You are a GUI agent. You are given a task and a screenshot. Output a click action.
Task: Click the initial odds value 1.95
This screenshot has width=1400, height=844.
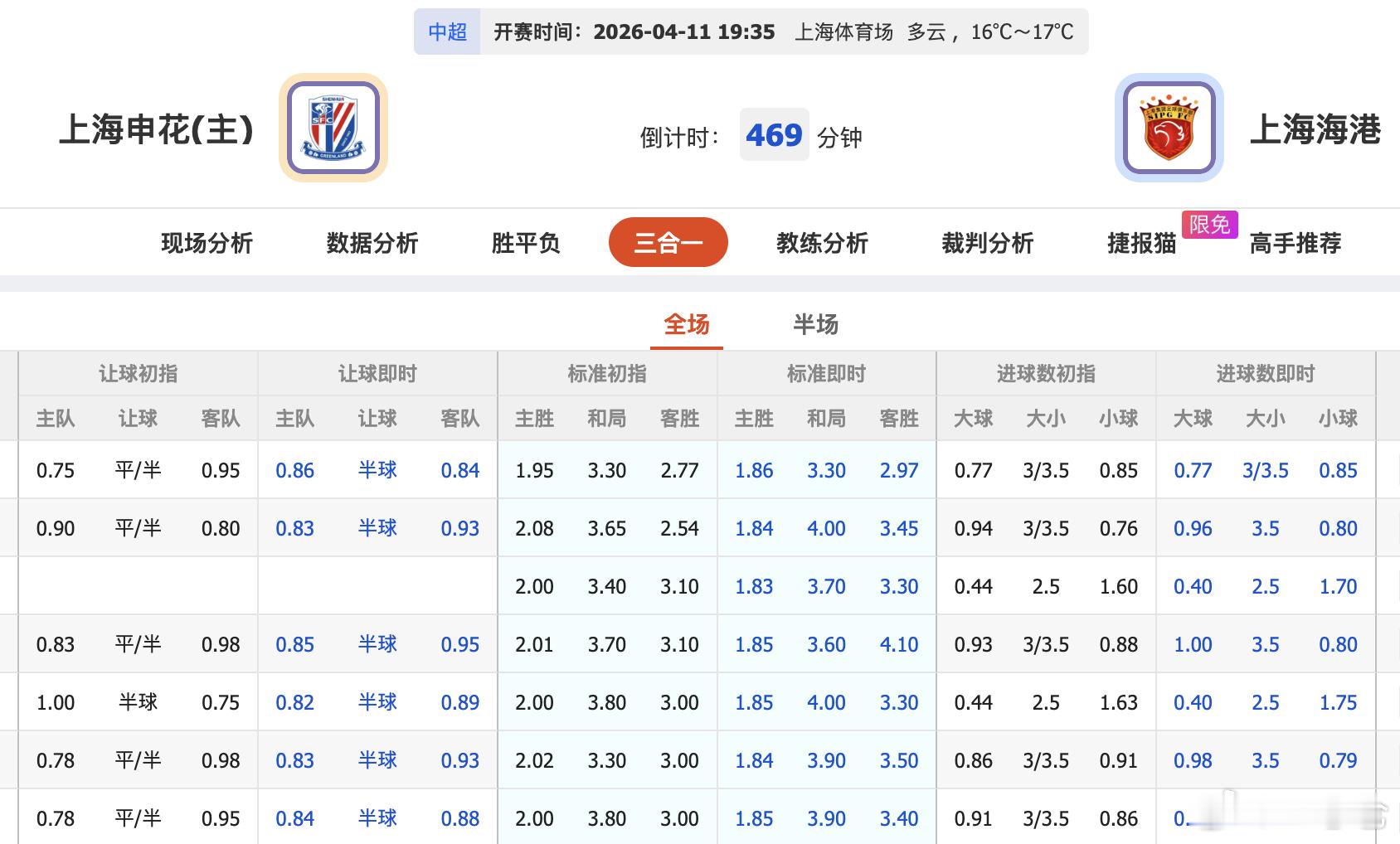534,470
